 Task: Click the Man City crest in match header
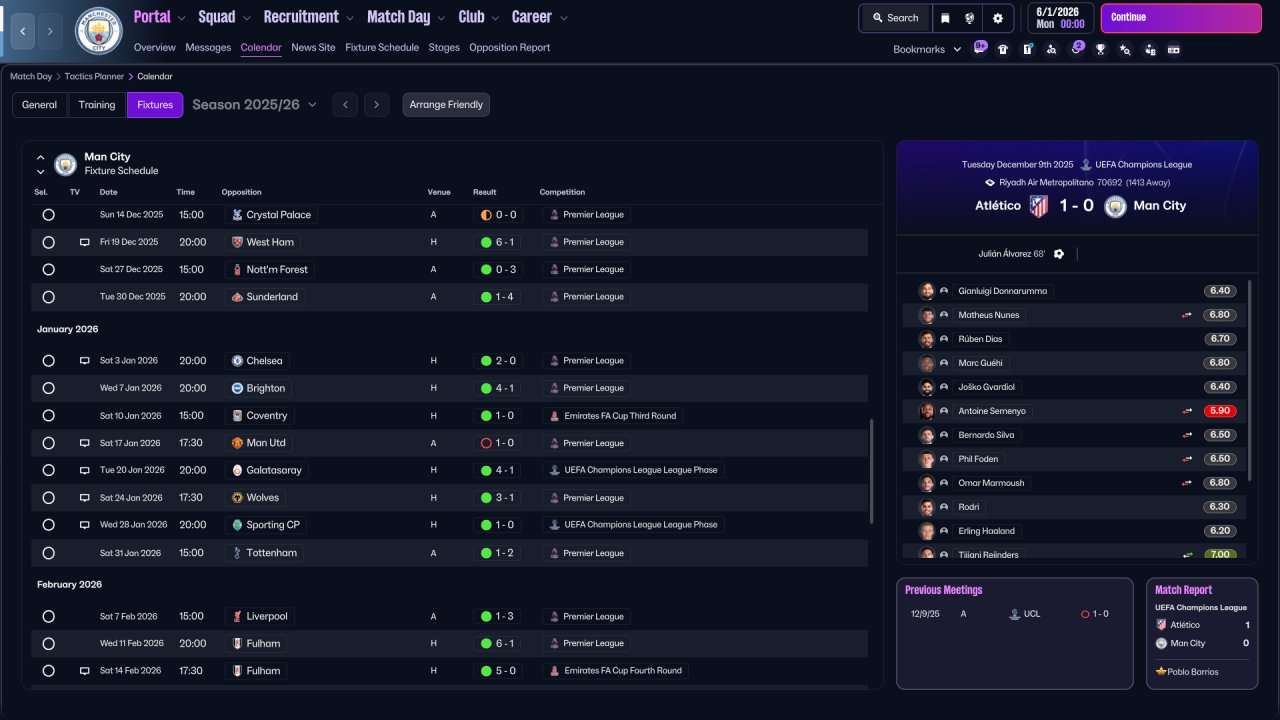click(1116, 206)
